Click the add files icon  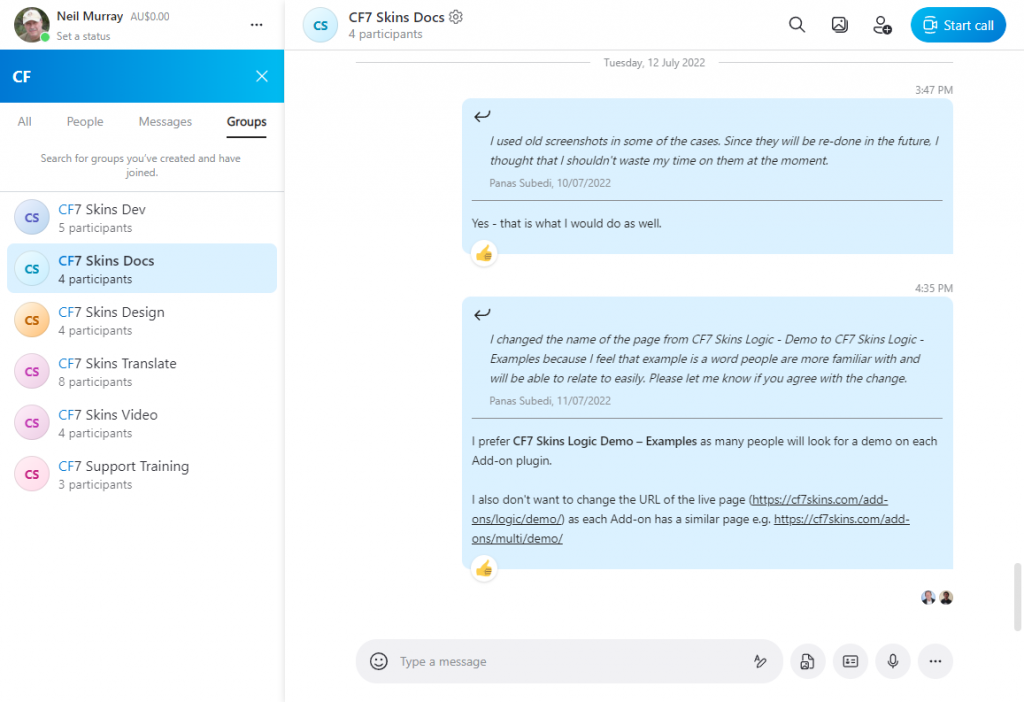pos(807,661)
